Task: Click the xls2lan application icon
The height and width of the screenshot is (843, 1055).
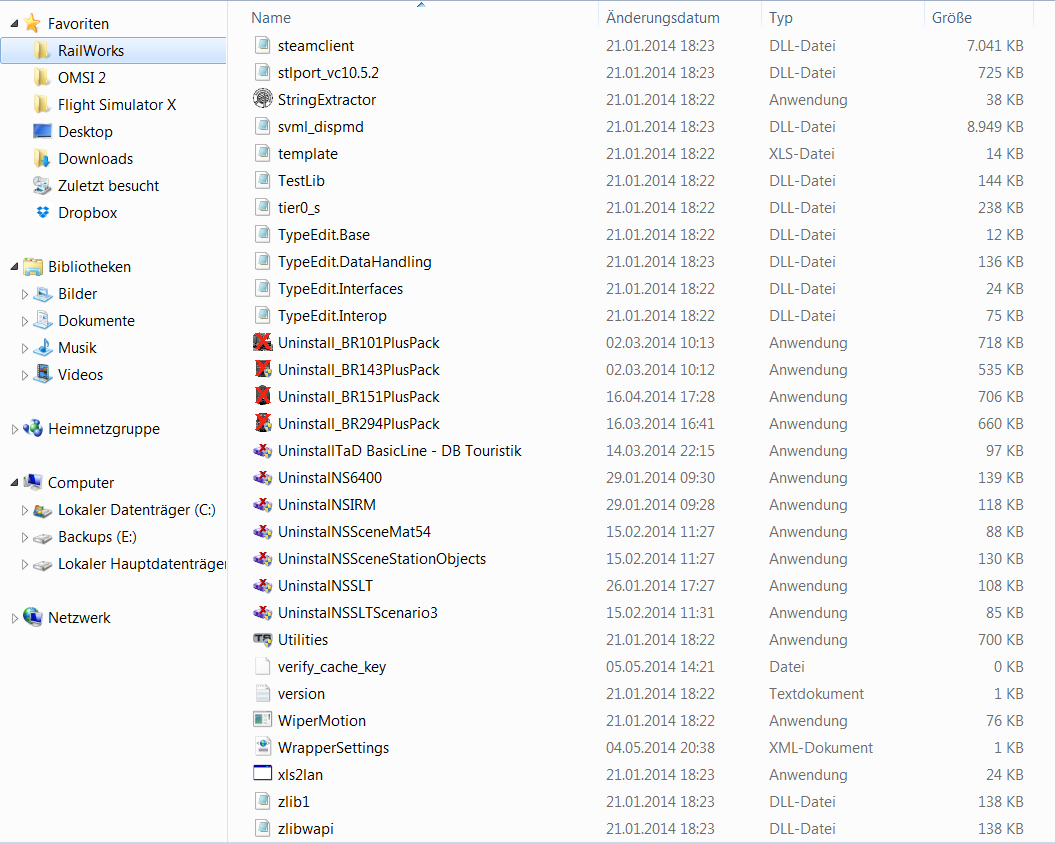Action: [x=262, y=773]
